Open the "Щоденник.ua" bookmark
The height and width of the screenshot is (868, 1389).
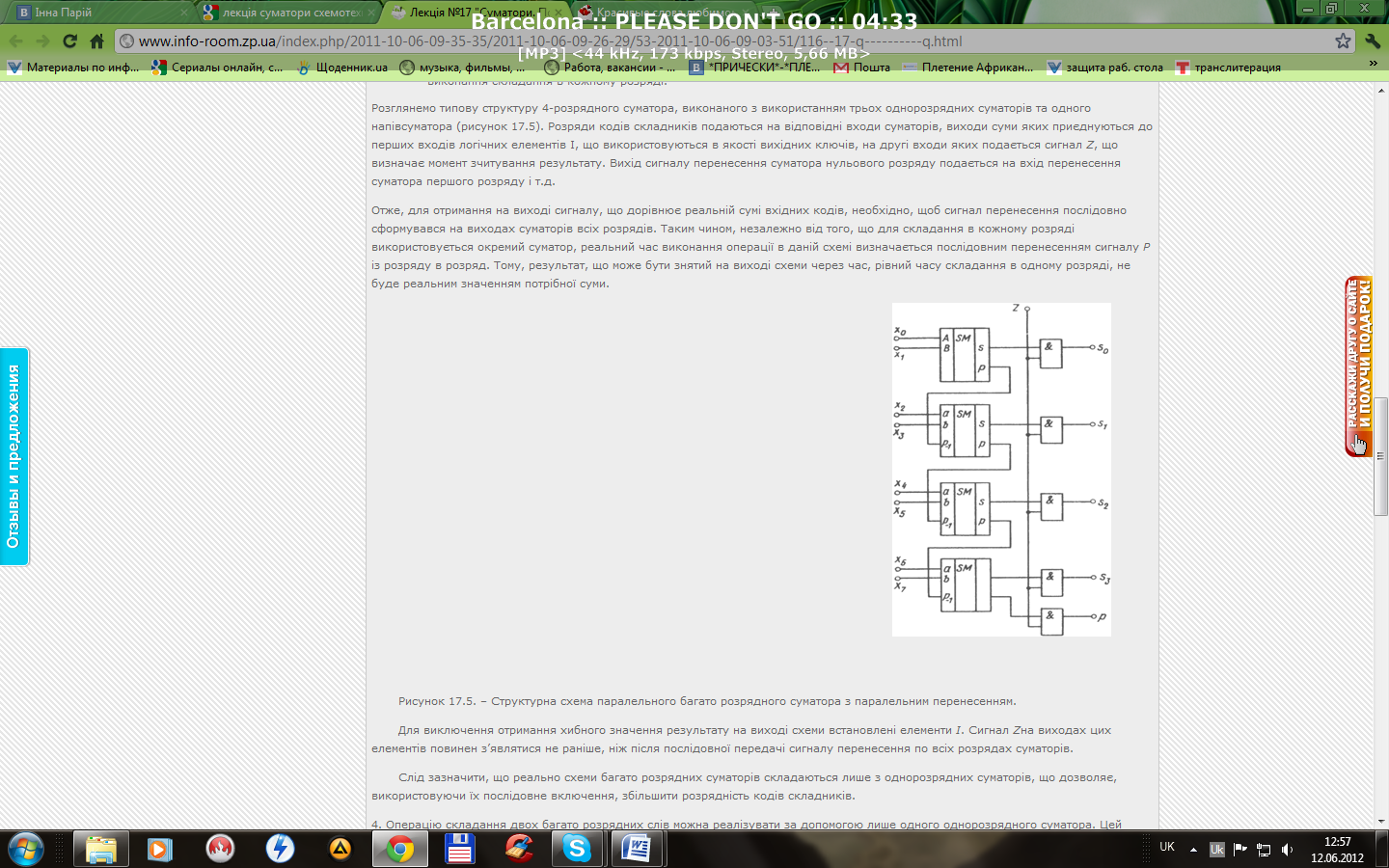(x=342, y=68)
